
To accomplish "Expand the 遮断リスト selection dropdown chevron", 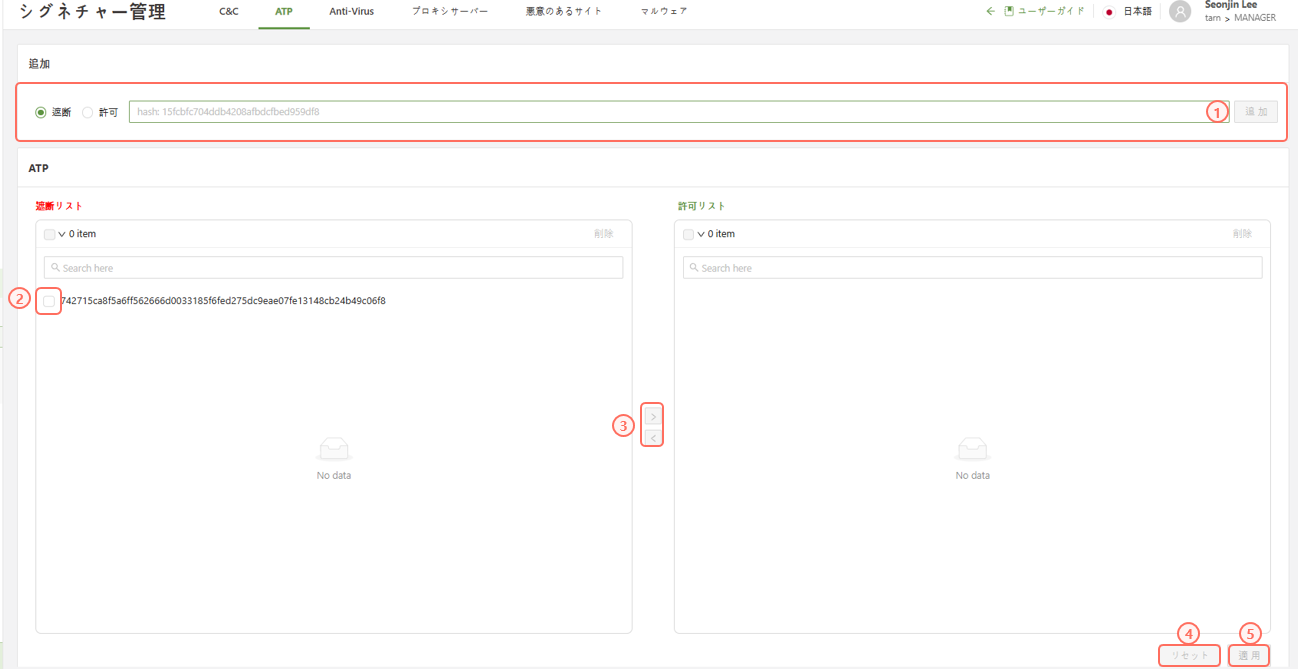I will (62, 234).
